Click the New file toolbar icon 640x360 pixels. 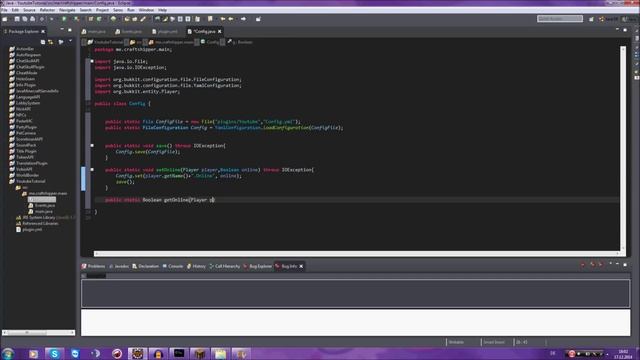pos(5,19)
